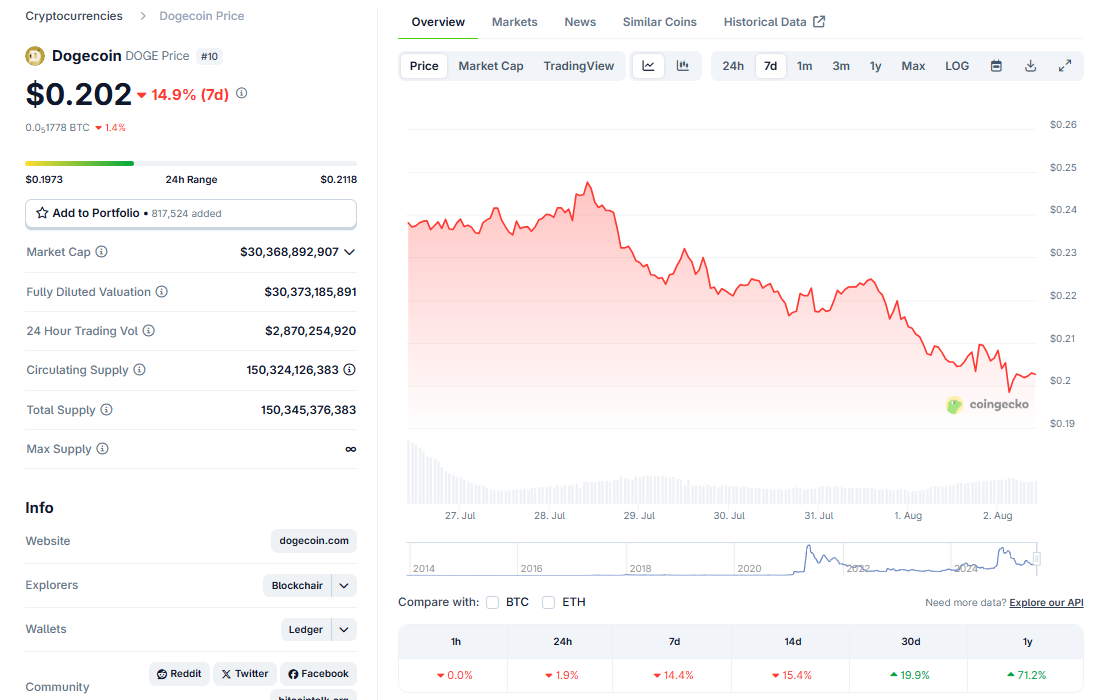Viewport: 1107px width, 700px height.
Task: Click trading volume value $2,870,254,920
Action: (x=311, y=331)
